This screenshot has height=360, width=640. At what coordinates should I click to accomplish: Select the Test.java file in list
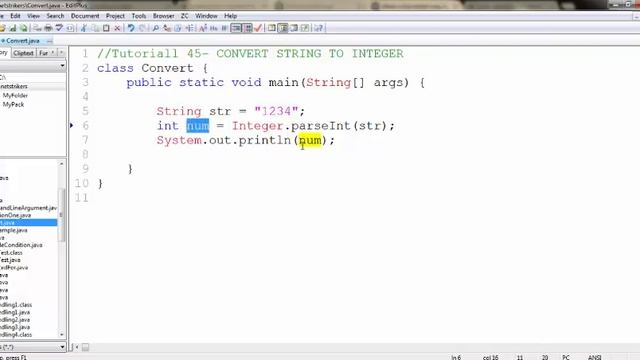click(x=10, y=260)
